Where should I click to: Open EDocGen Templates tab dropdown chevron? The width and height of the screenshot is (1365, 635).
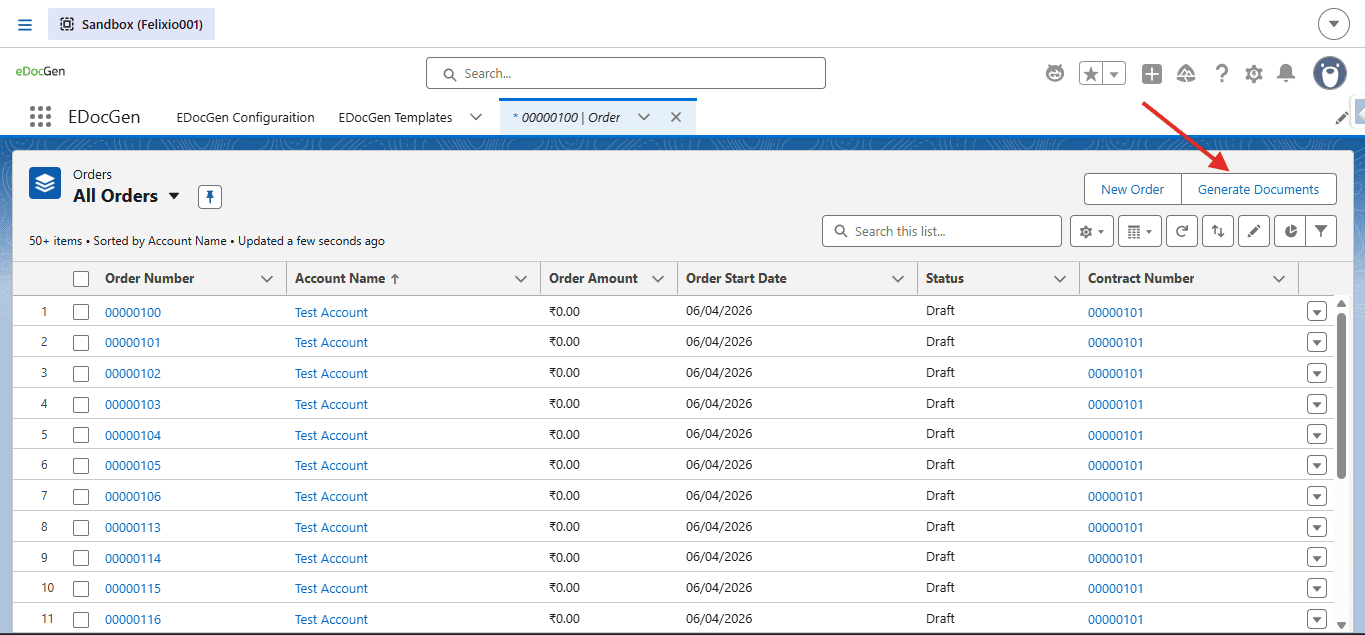476,117
